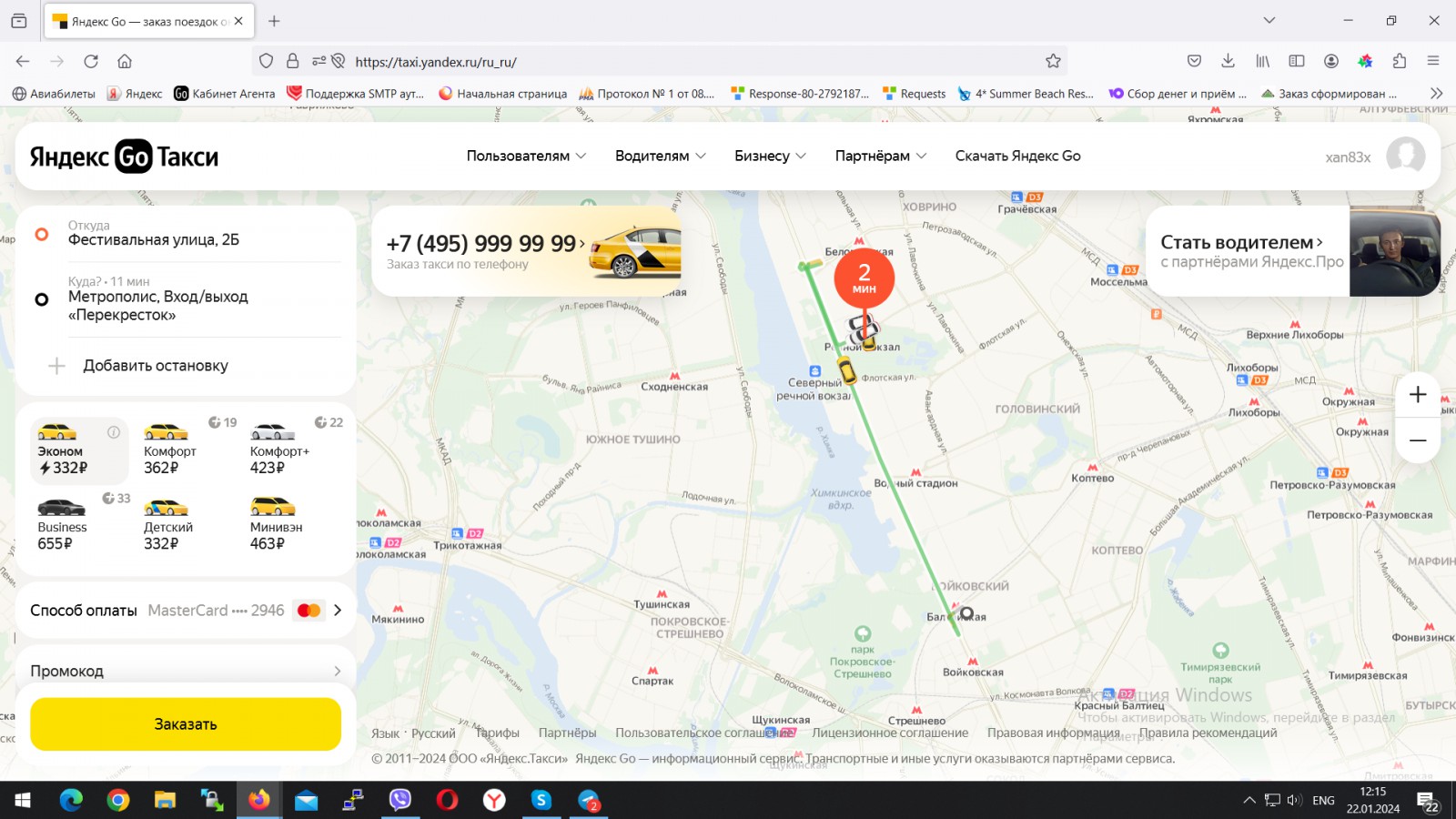1456x819 pixels.
Task: Open the browser extensions panel
Action: (x=1400, y=61)
